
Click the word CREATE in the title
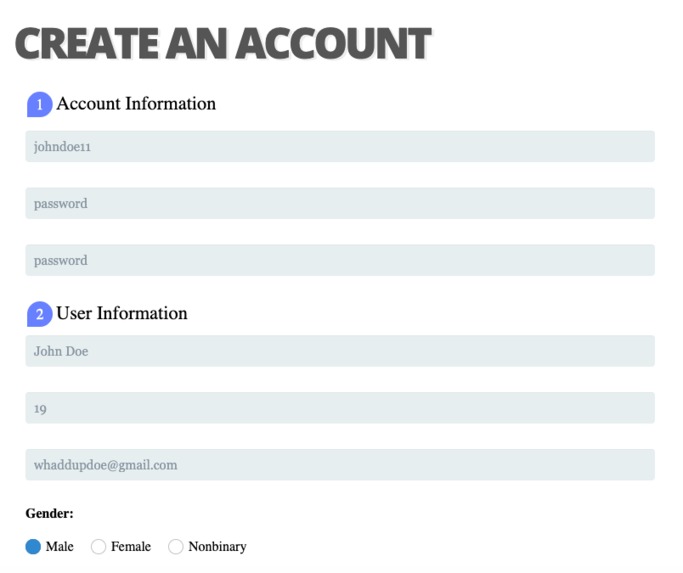(87, 43)
